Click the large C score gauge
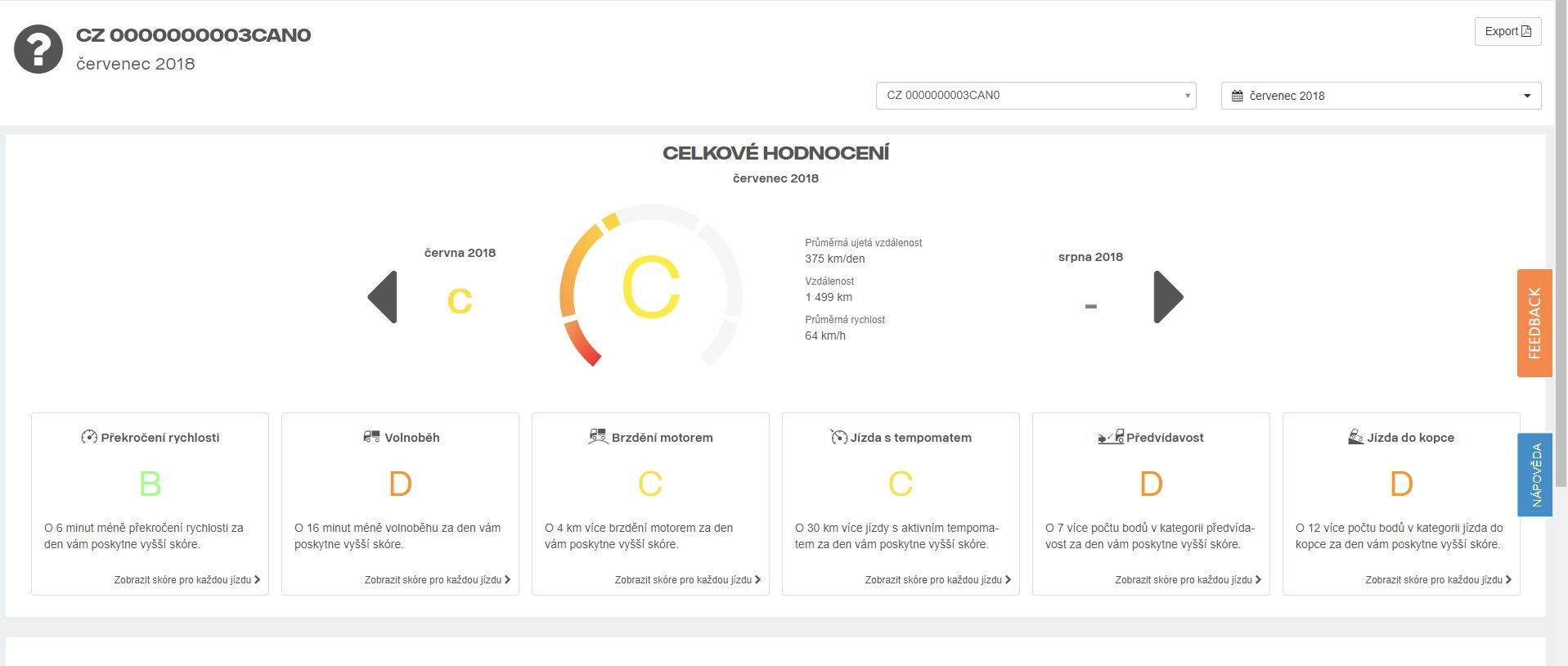The height and width of the screenshot is (666, 1568). 650,287
